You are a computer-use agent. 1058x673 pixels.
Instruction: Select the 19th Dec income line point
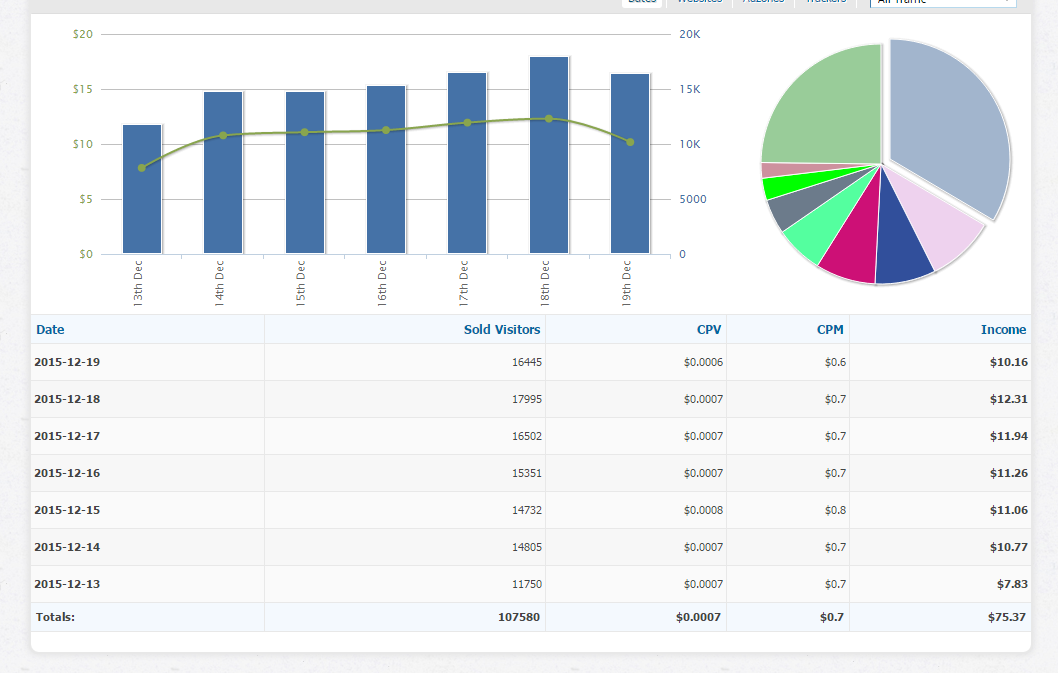click(x=630, y=142)
